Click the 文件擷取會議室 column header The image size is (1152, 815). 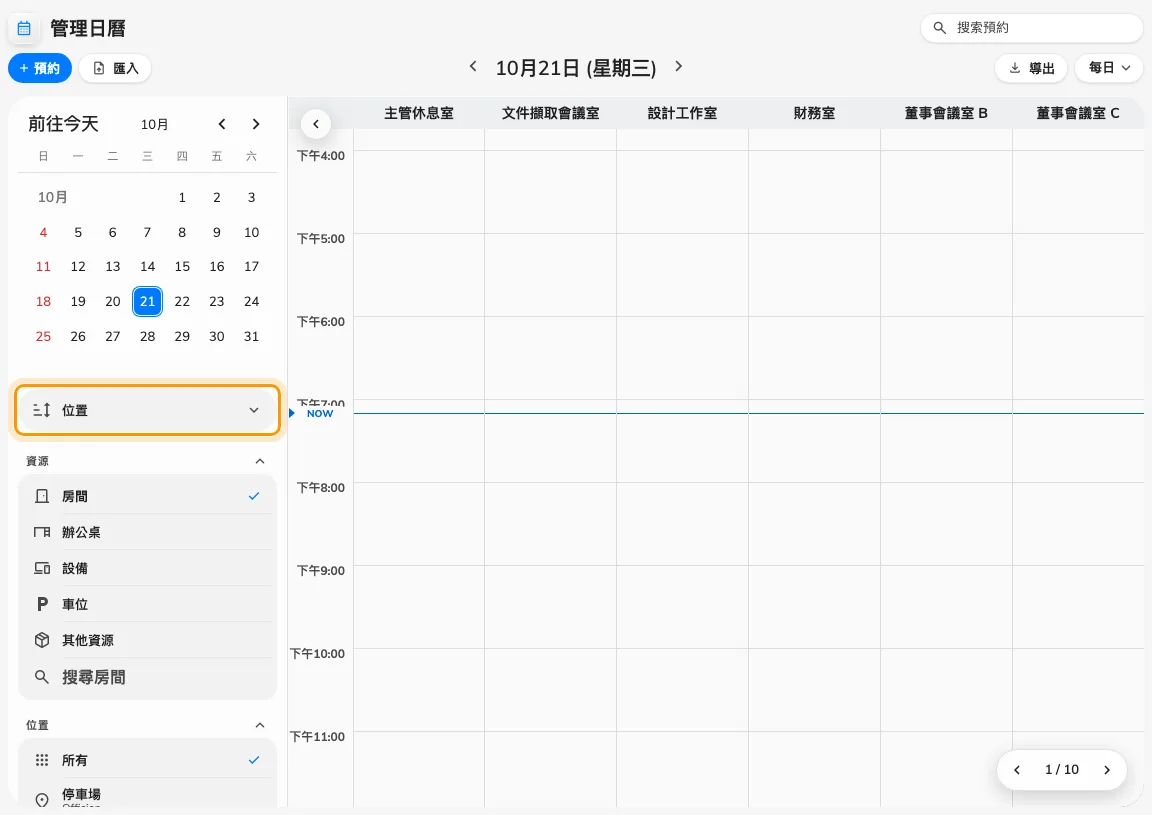click(550, 113)
